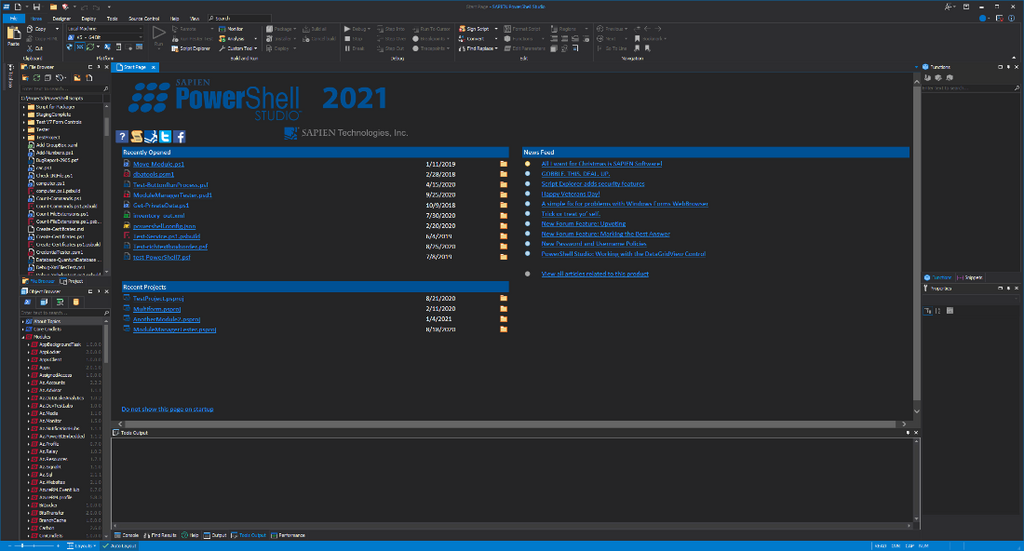Collapse the Modules tree node
The image size is (1024, 551).
[x=24, y=337]
